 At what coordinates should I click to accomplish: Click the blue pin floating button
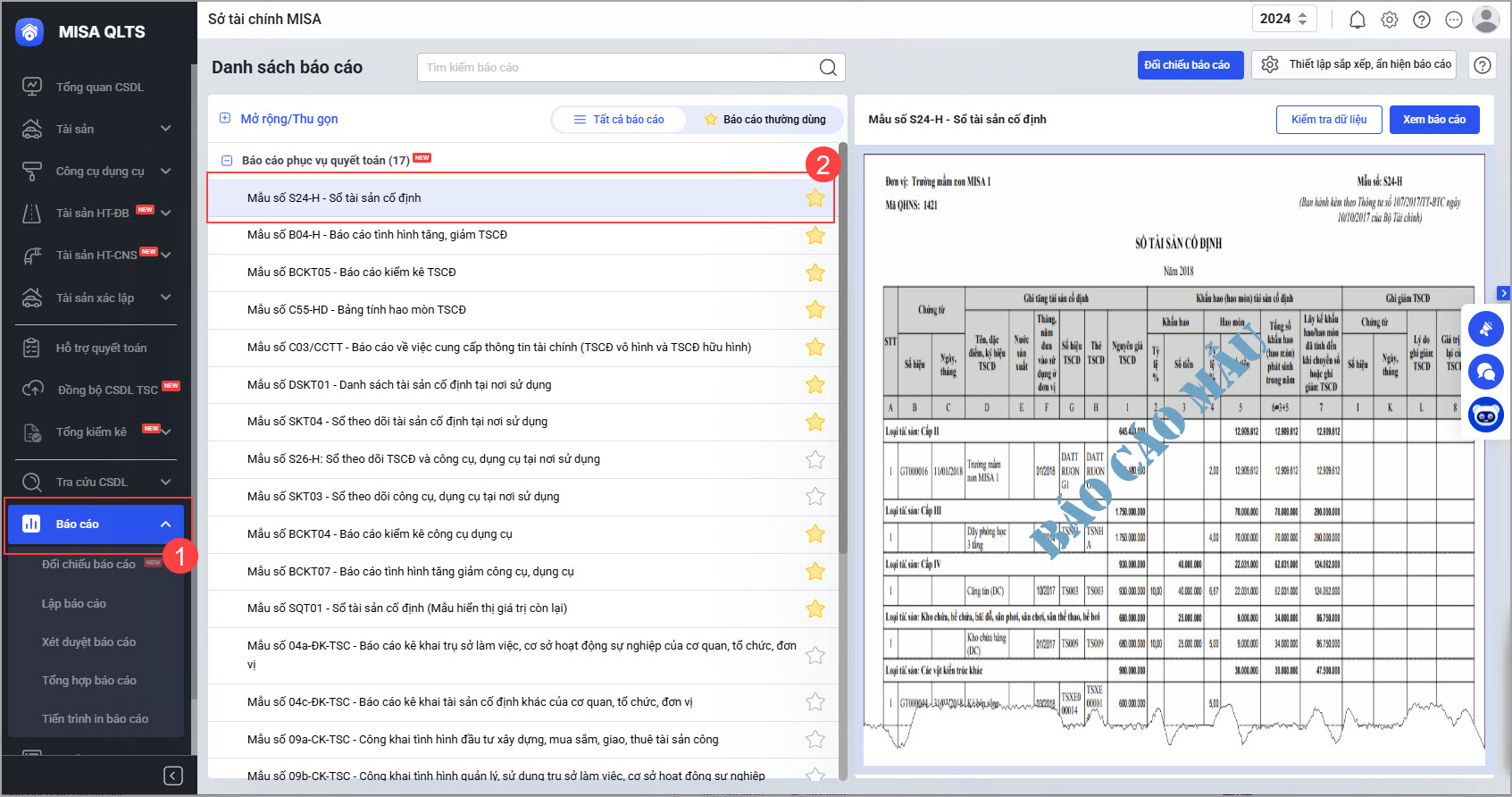point(1486,329)
